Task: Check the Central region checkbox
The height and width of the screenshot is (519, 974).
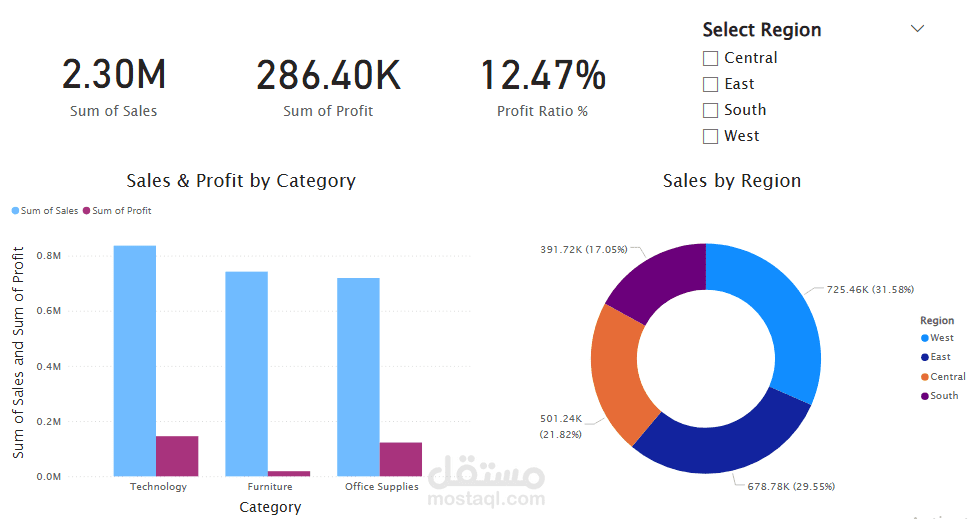Action: click(x=710, y=58)
